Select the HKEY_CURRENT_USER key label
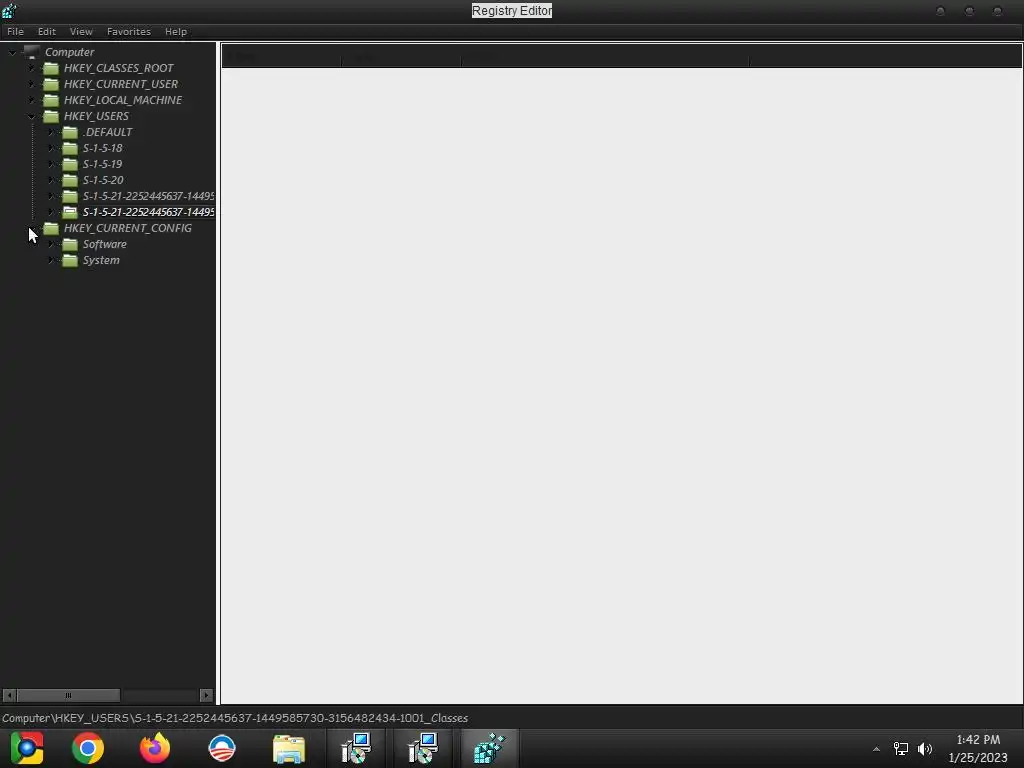The image size is (1024, 768). point(121,84)
